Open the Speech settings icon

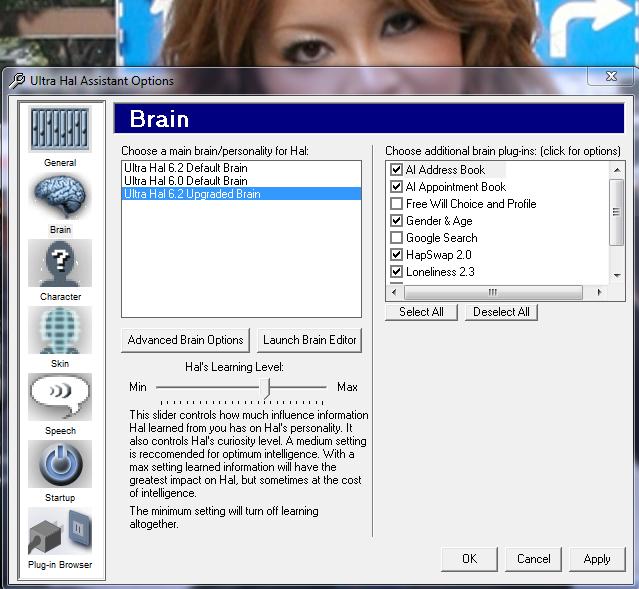click(x=60, y=397)
